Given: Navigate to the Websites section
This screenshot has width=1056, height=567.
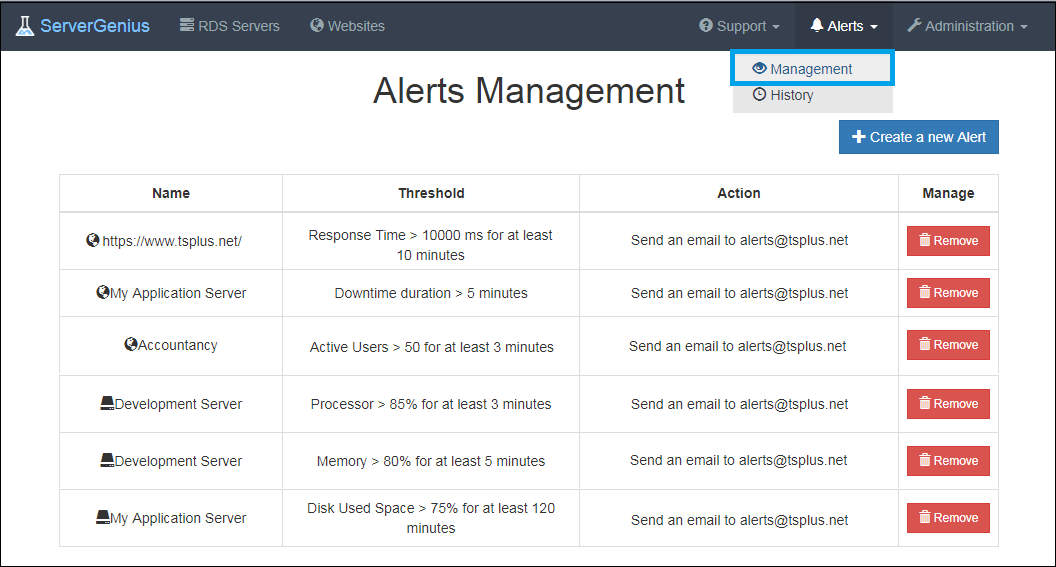Looking at the screenshot, I should [347, 26].
